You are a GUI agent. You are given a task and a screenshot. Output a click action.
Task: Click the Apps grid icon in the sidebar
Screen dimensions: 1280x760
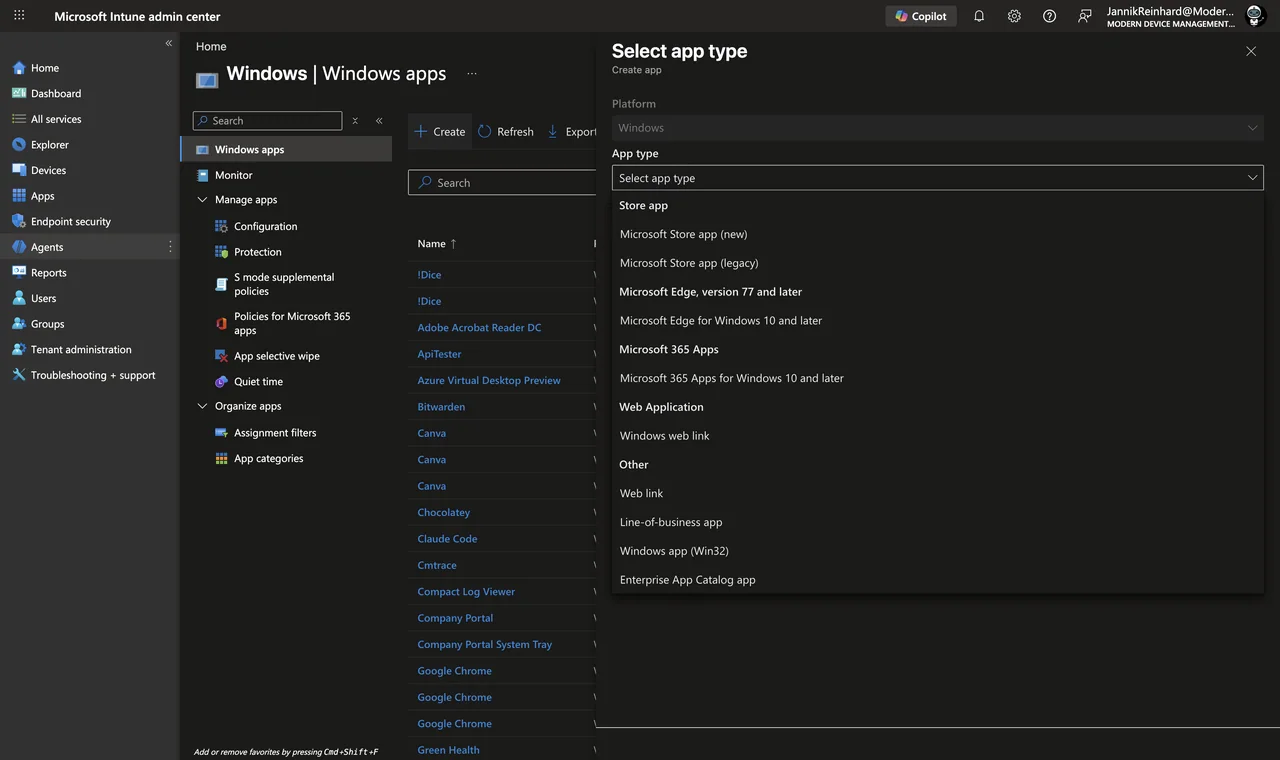pyautogui.click(x=19, y=196)
